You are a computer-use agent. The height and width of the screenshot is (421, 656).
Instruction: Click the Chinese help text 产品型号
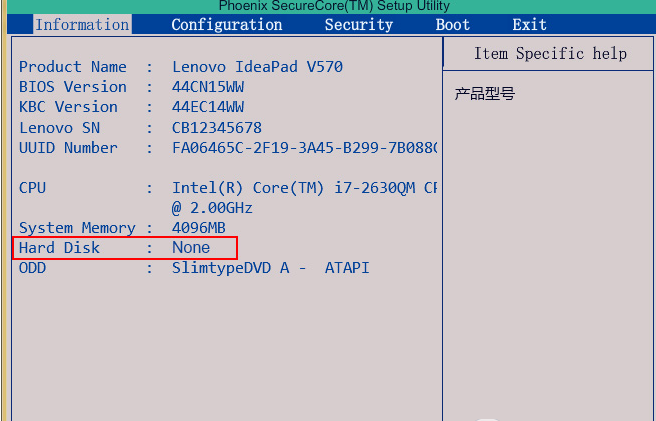click(484, 94)
